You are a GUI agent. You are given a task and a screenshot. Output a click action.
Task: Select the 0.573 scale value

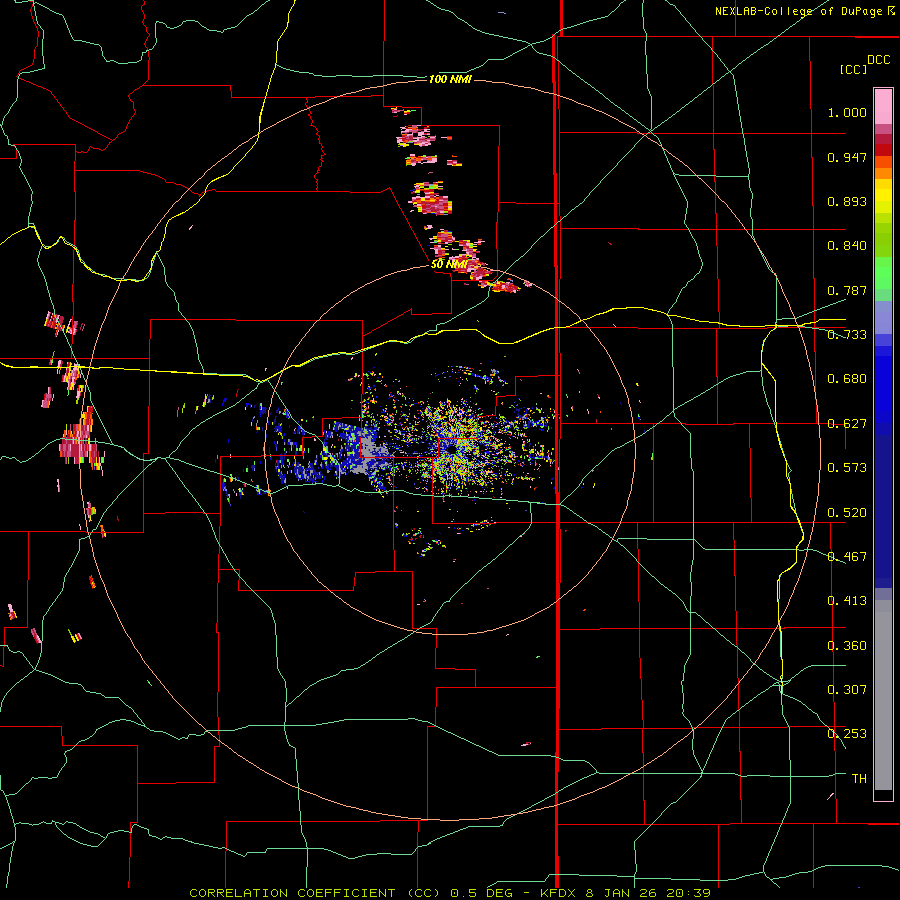(x=847, y=468)
